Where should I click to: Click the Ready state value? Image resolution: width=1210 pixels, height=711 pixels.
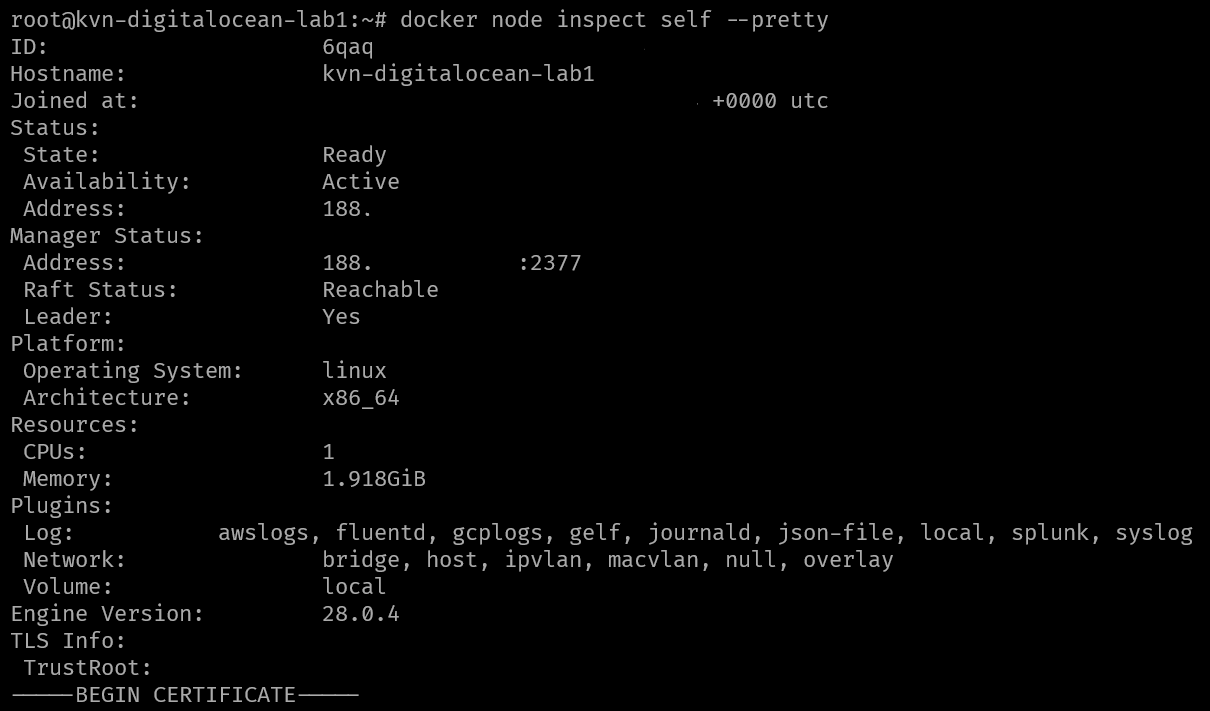[354, 155]
